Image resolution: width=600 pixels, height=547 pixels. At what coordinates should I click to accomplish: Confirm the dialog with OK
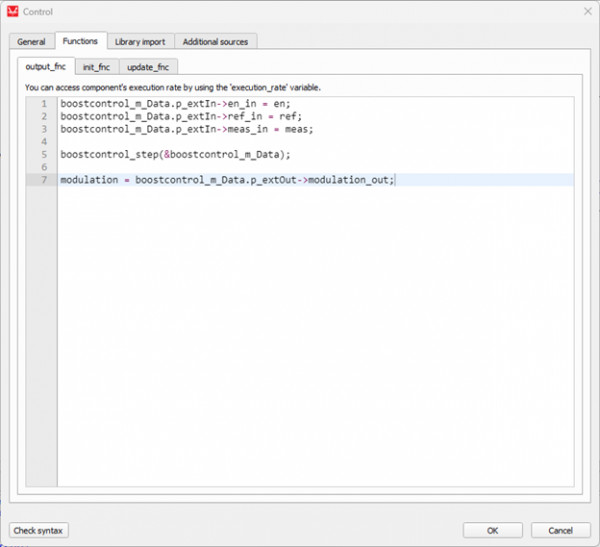pyautogui.click(x=492, y=531)
